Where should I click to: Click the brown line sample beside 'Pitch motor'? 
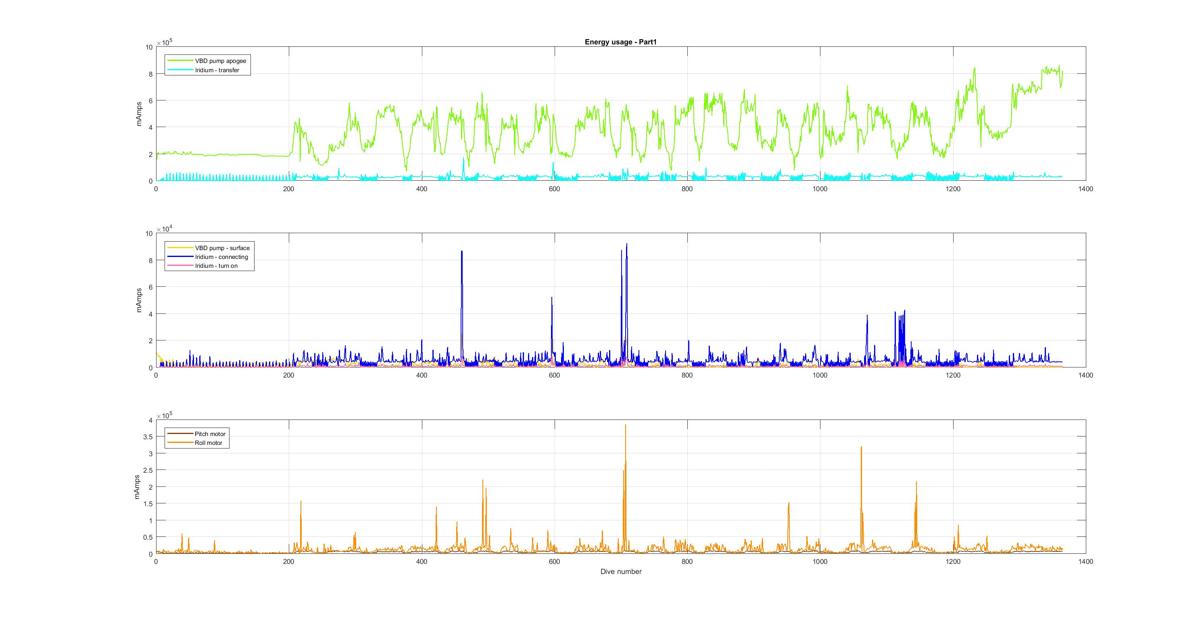click(179, 433)
